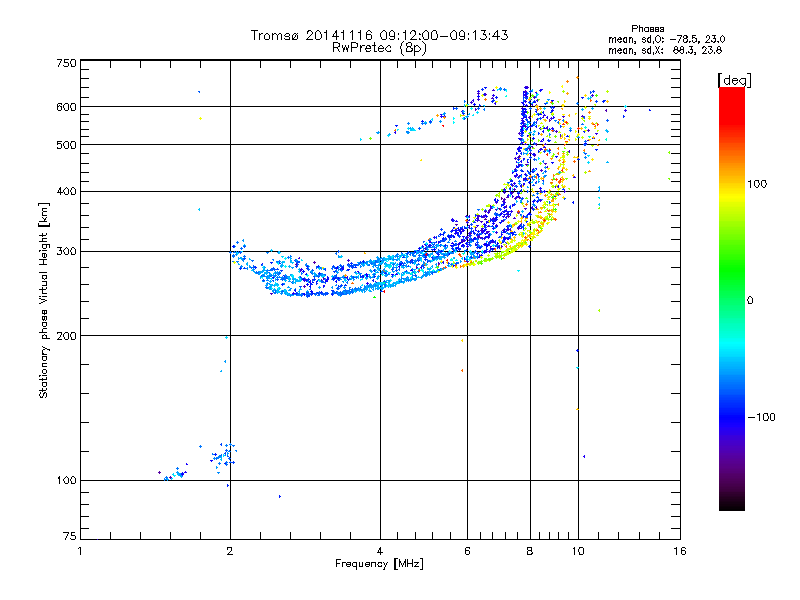The image size is (800, 600).
Task: Click the '600' y-axis tick label
Action: (x=66, y=107)
